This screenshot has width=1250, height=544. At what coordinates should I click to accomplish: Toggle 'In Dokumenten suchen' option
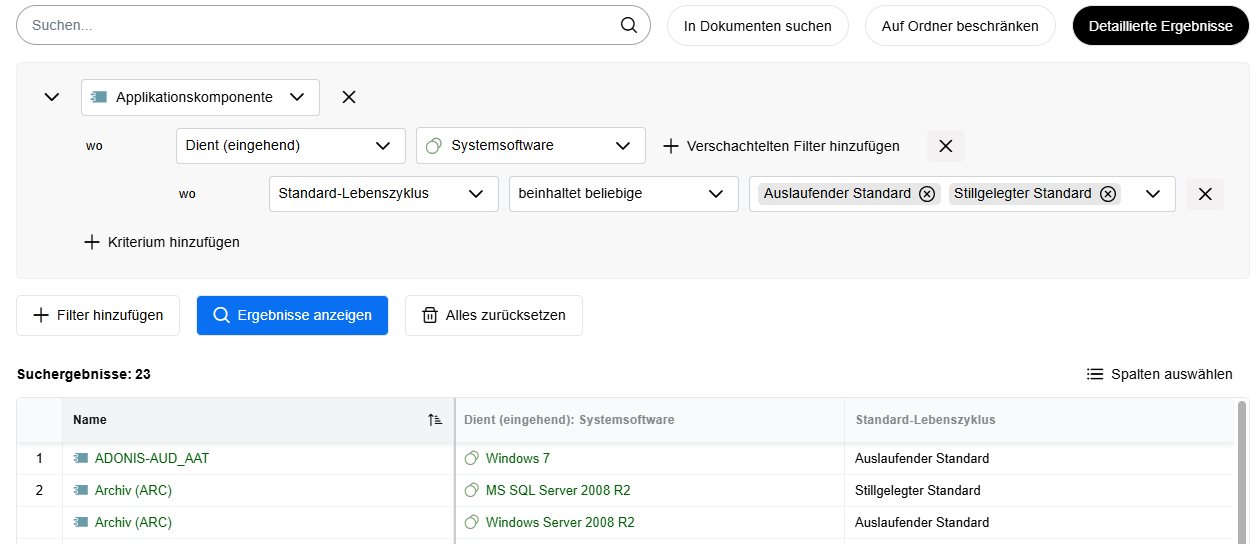click(x=757, y=26)
